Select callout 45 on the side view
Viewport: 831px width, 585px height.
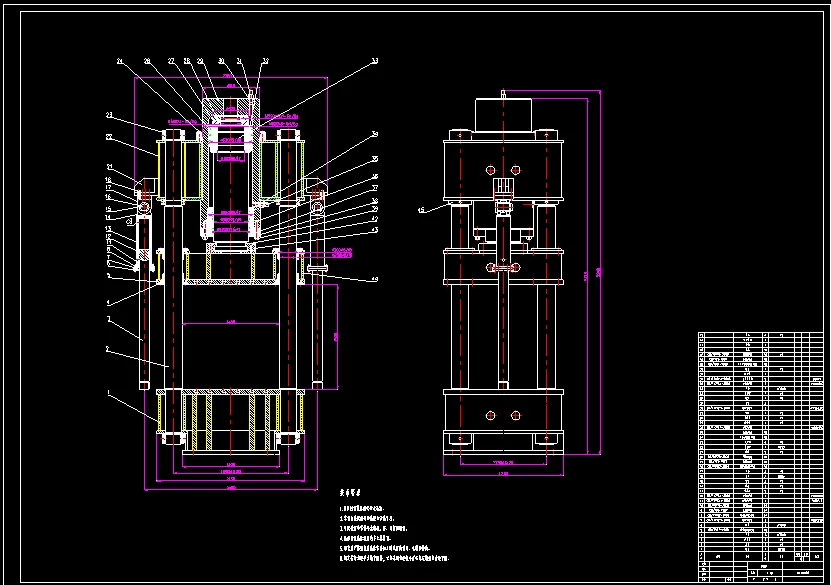tap(421, 210)
